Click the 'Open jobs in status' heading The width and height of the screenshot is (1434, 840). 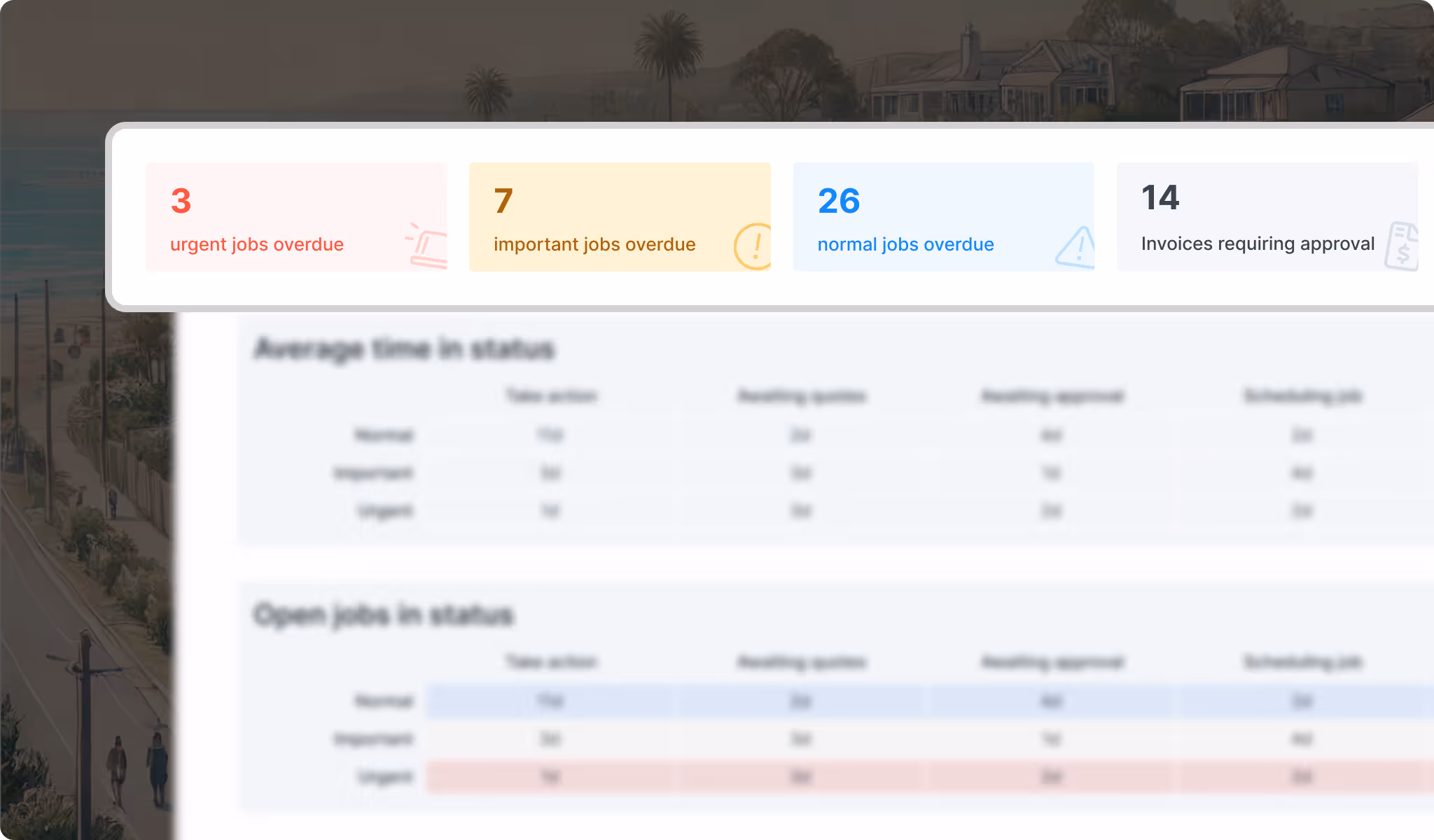point(384,615)
